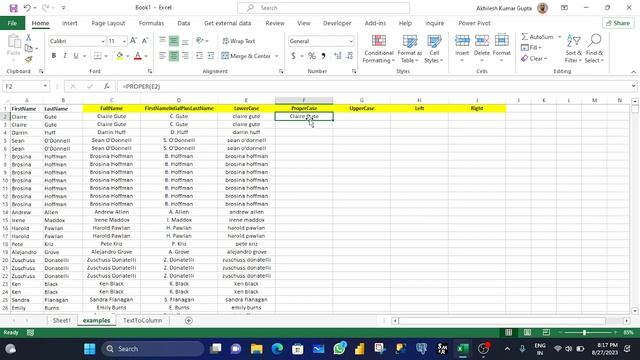
Task: Save the workbook with the save icon
Action: click(x=13, y=8)
